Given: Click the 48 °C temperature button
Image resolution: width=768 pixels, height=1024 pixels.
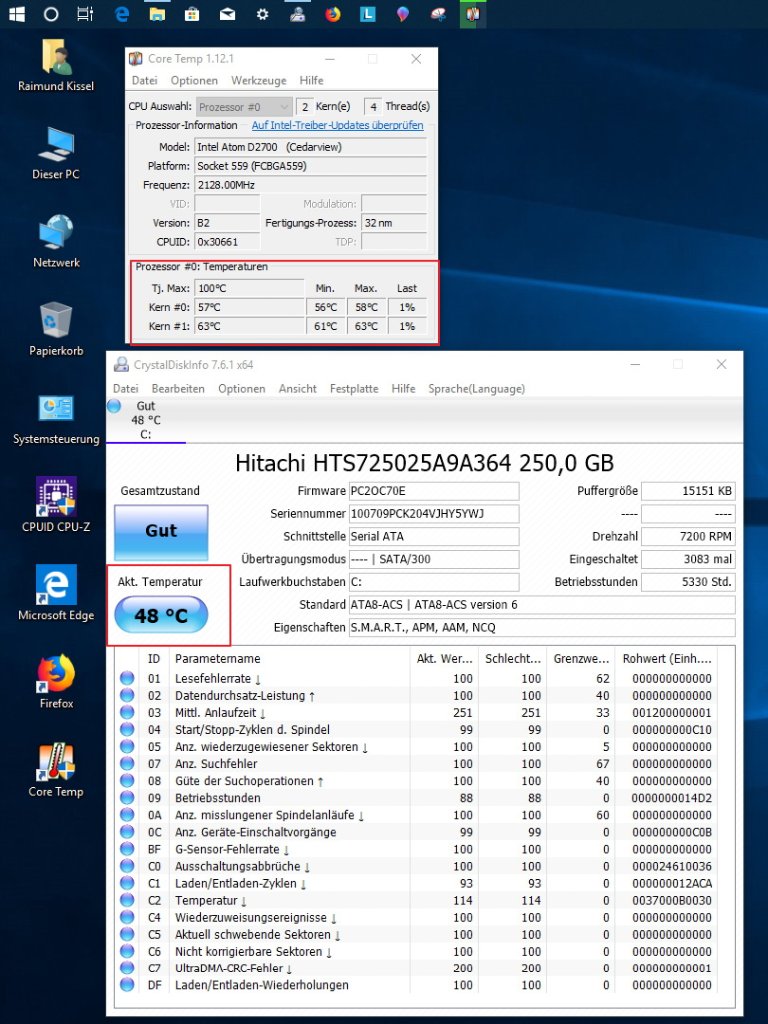Looking at the screenshot, I should click(x=161, y=615).
